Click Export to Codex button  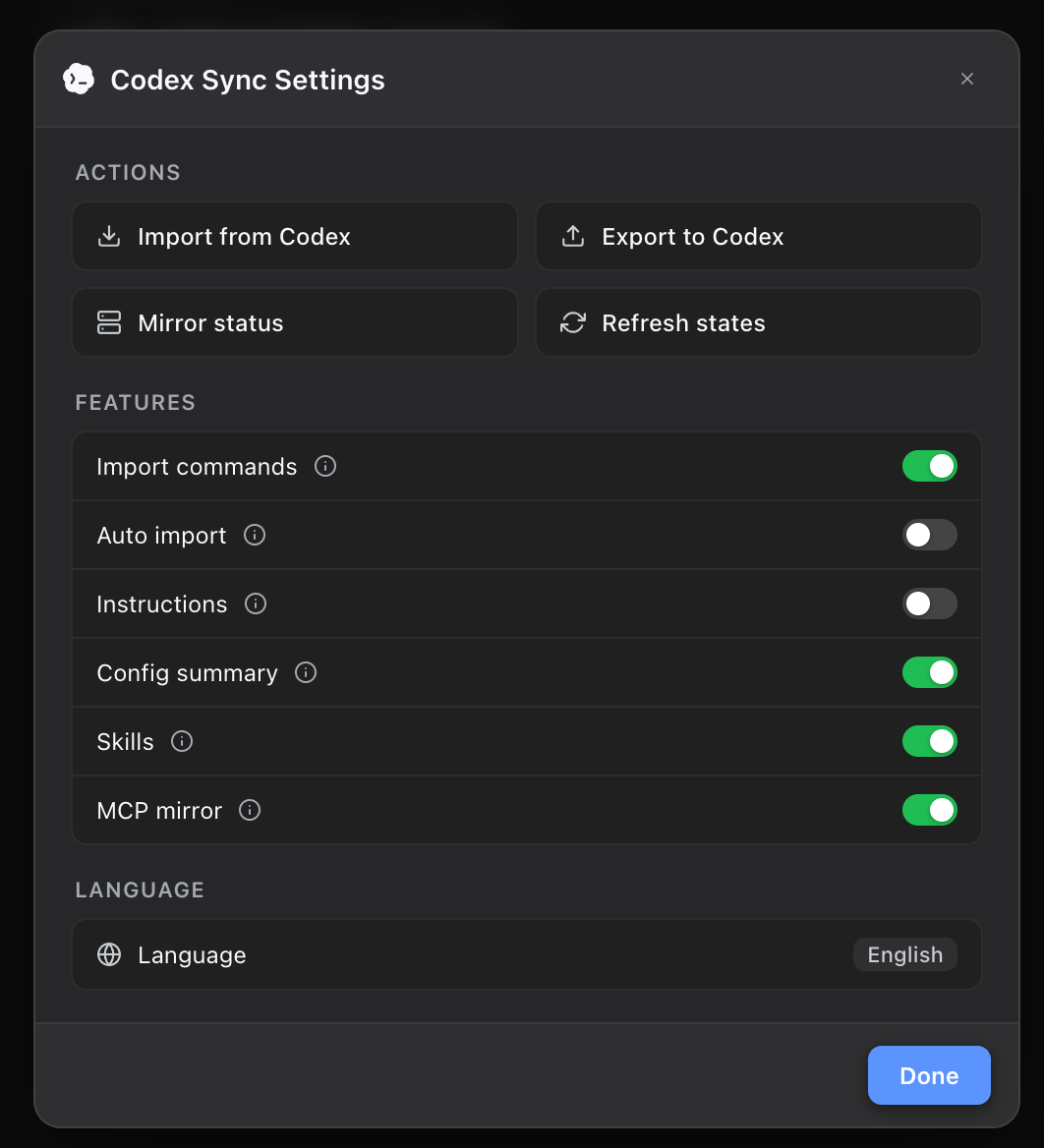tap(759, 236)
